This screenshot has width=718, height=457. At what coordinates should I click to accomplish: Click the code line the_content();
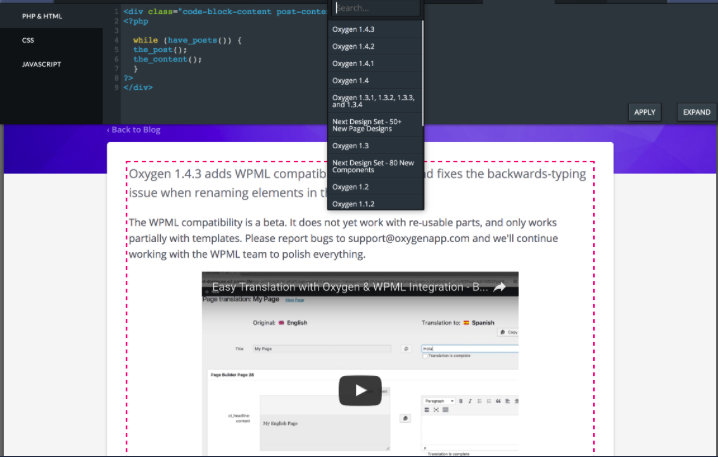click(167, 60)
